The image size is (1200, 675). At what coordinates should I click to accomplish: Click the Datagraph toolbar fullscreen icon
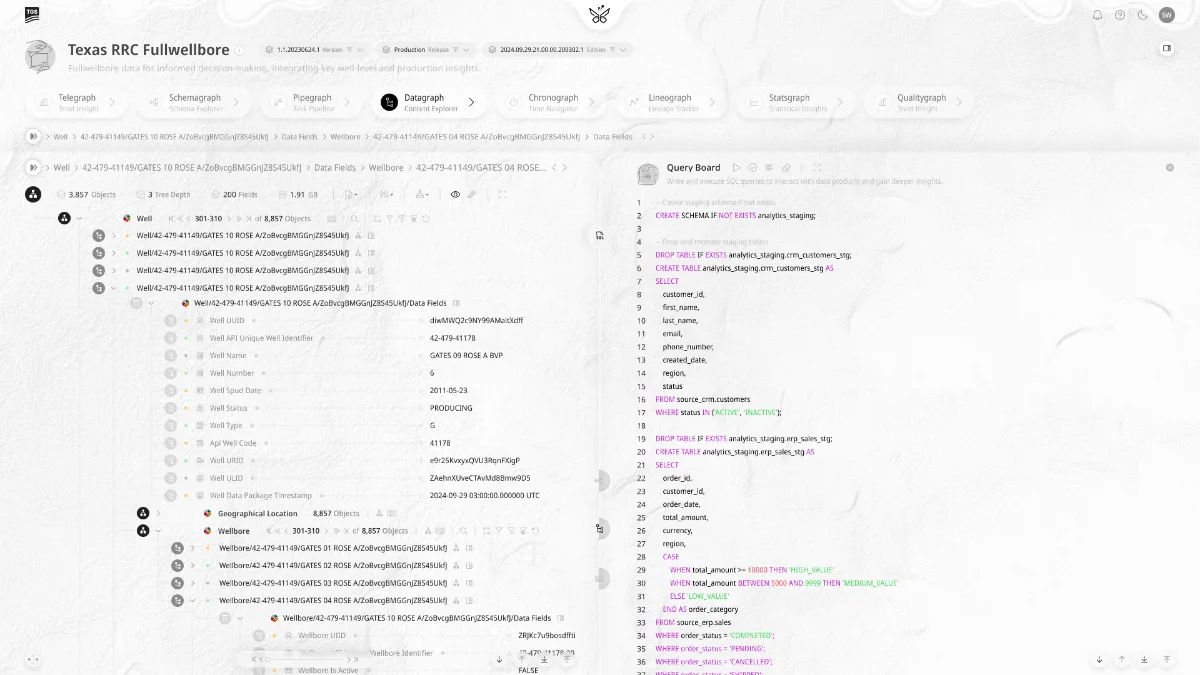pos(502,194)
